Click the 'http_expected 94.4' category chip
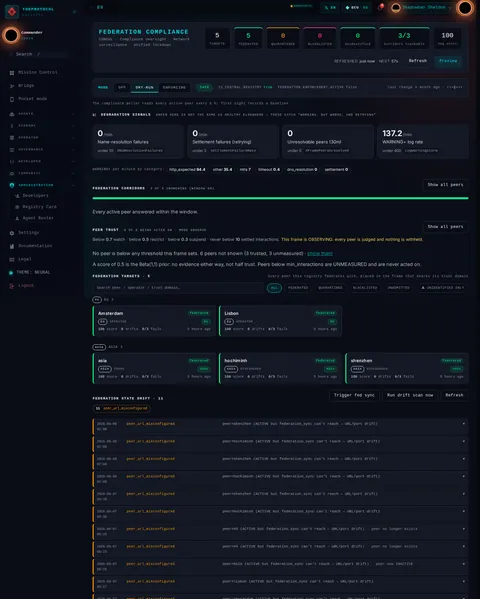Viewport: 480px width, 599px height. (x=187, y=170)
